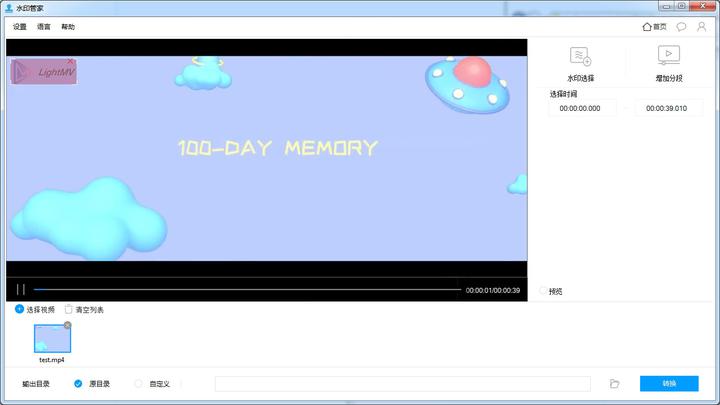Go to the home page (首页)

[x=654, y=27]
